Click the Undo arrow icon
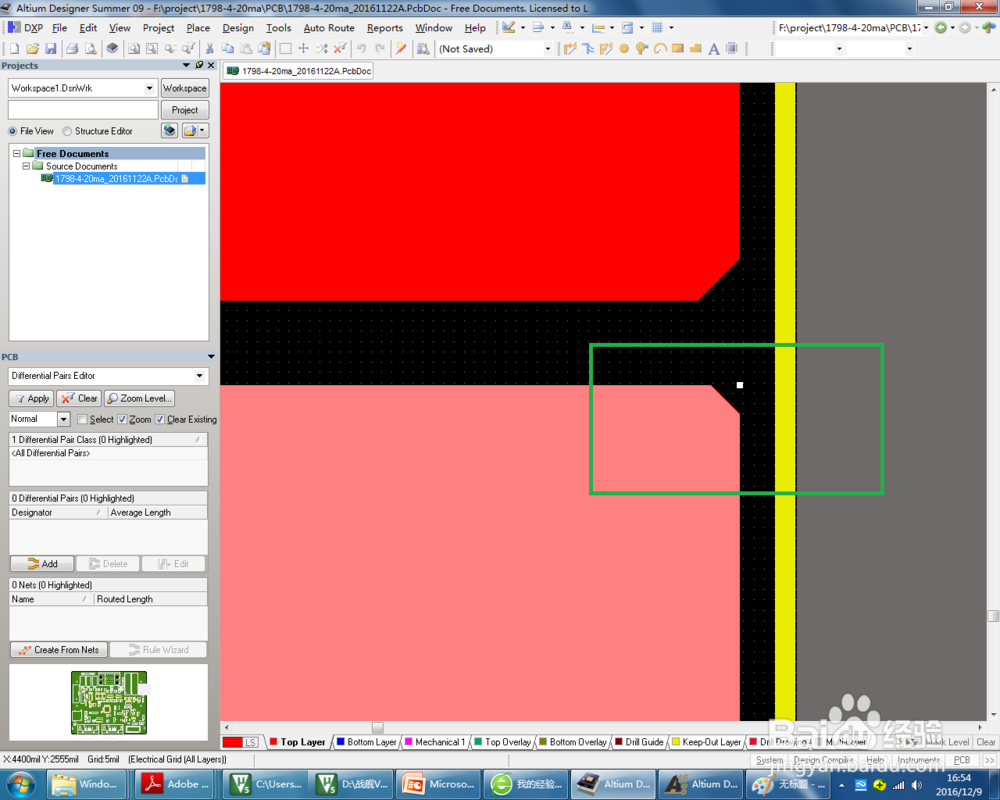 [x=362, y=48]
